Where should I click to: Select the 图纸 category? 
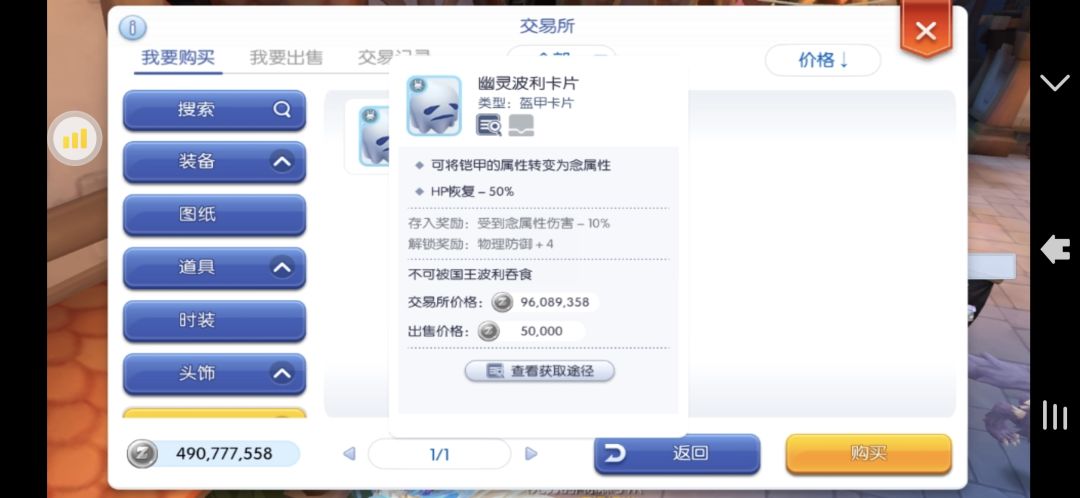point(214,214)
